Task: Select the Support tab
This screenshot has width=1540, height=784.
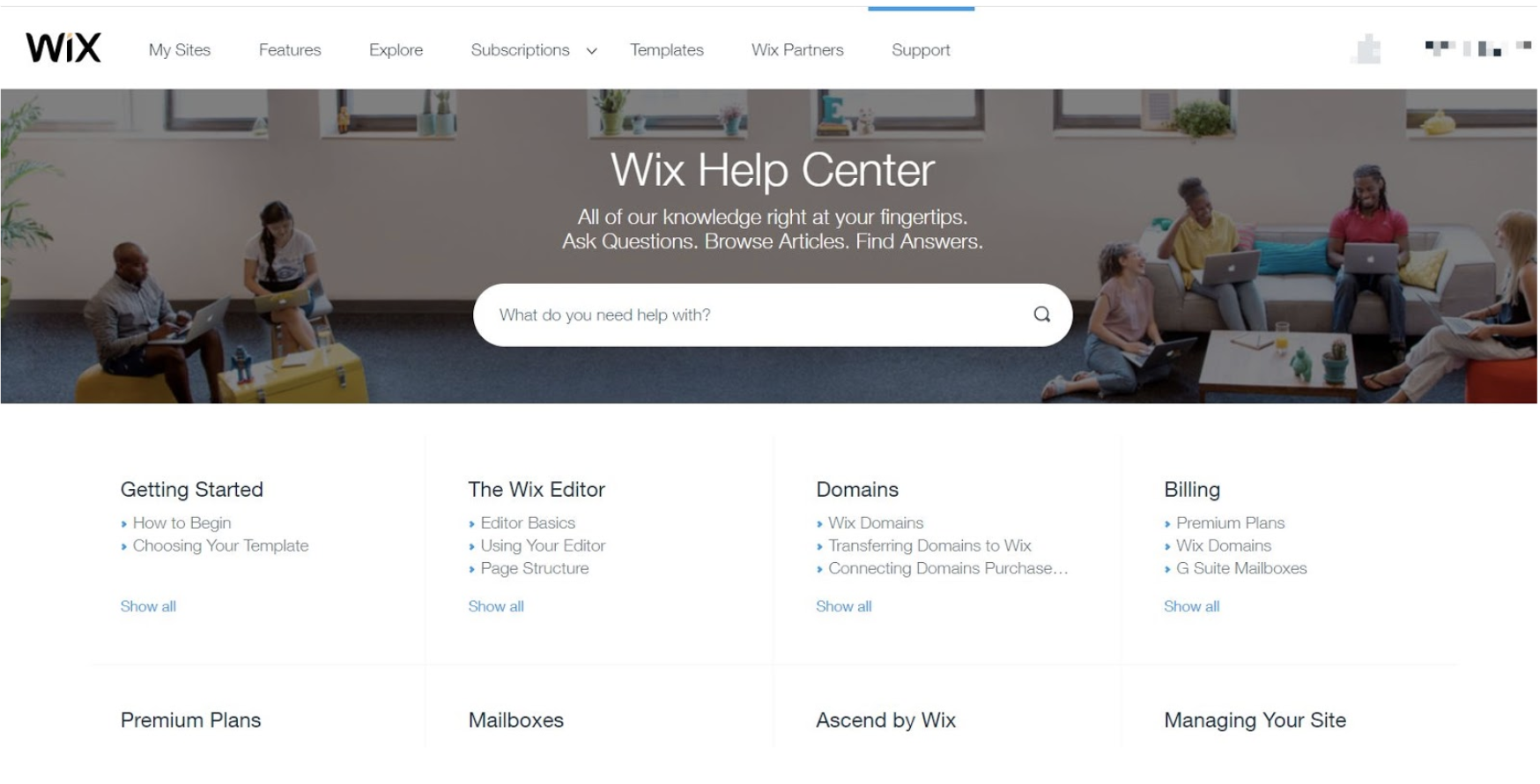Action: 921,50
